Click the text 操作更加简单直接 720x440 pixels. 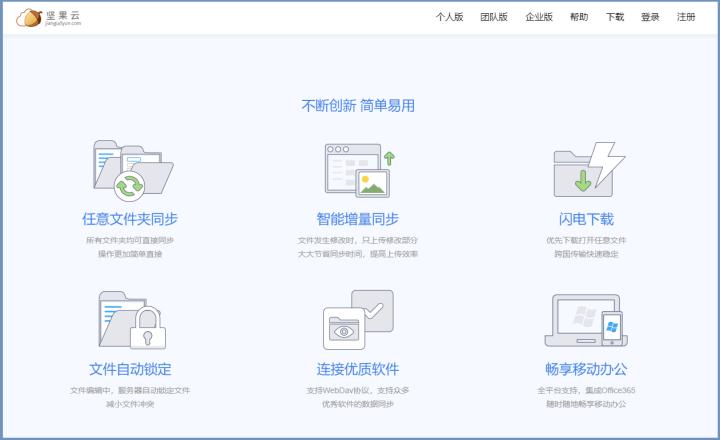[130, 254]
